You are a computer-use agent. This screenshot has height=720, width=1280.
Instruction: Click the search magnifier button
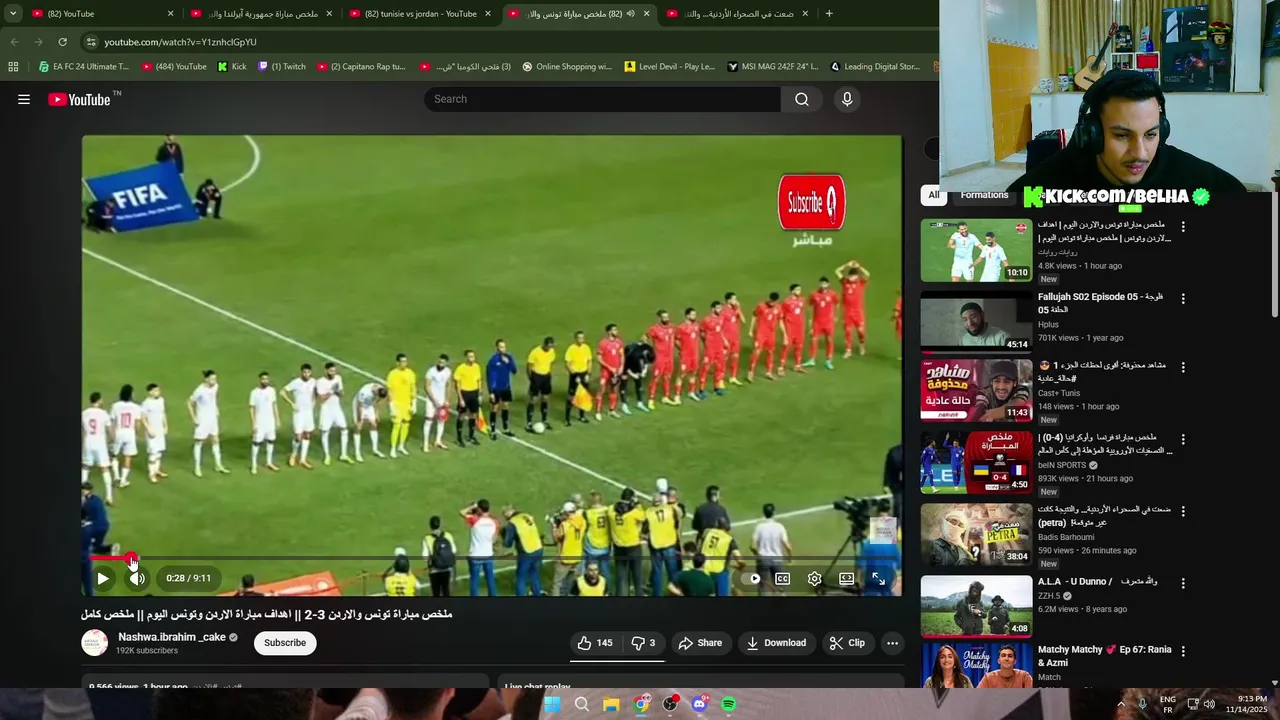[802, 99]
